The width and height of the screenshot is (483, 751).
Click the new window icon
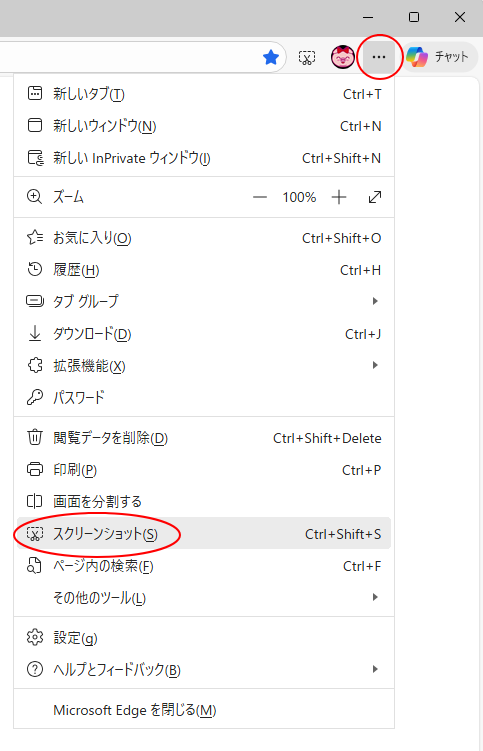35,125
